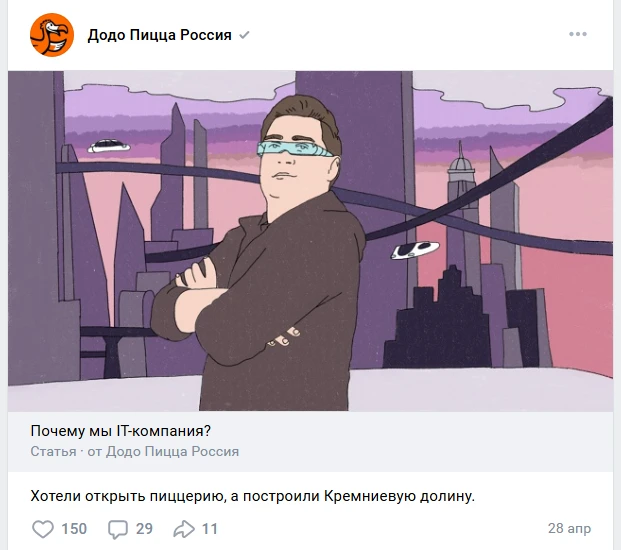Click the gray article caption bar
Screen dimensions: 621x550
pos(310,441)
